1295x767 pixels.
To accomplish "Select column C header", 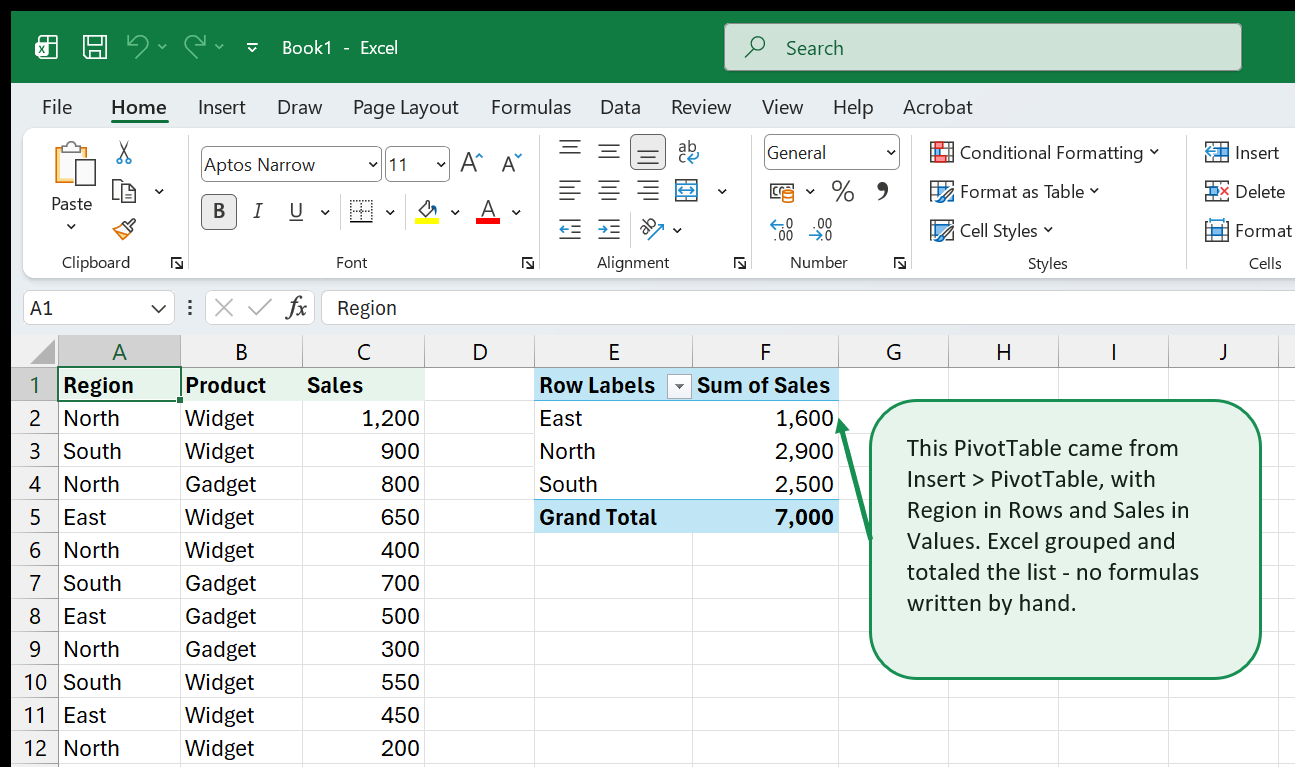I will (364, 352).
